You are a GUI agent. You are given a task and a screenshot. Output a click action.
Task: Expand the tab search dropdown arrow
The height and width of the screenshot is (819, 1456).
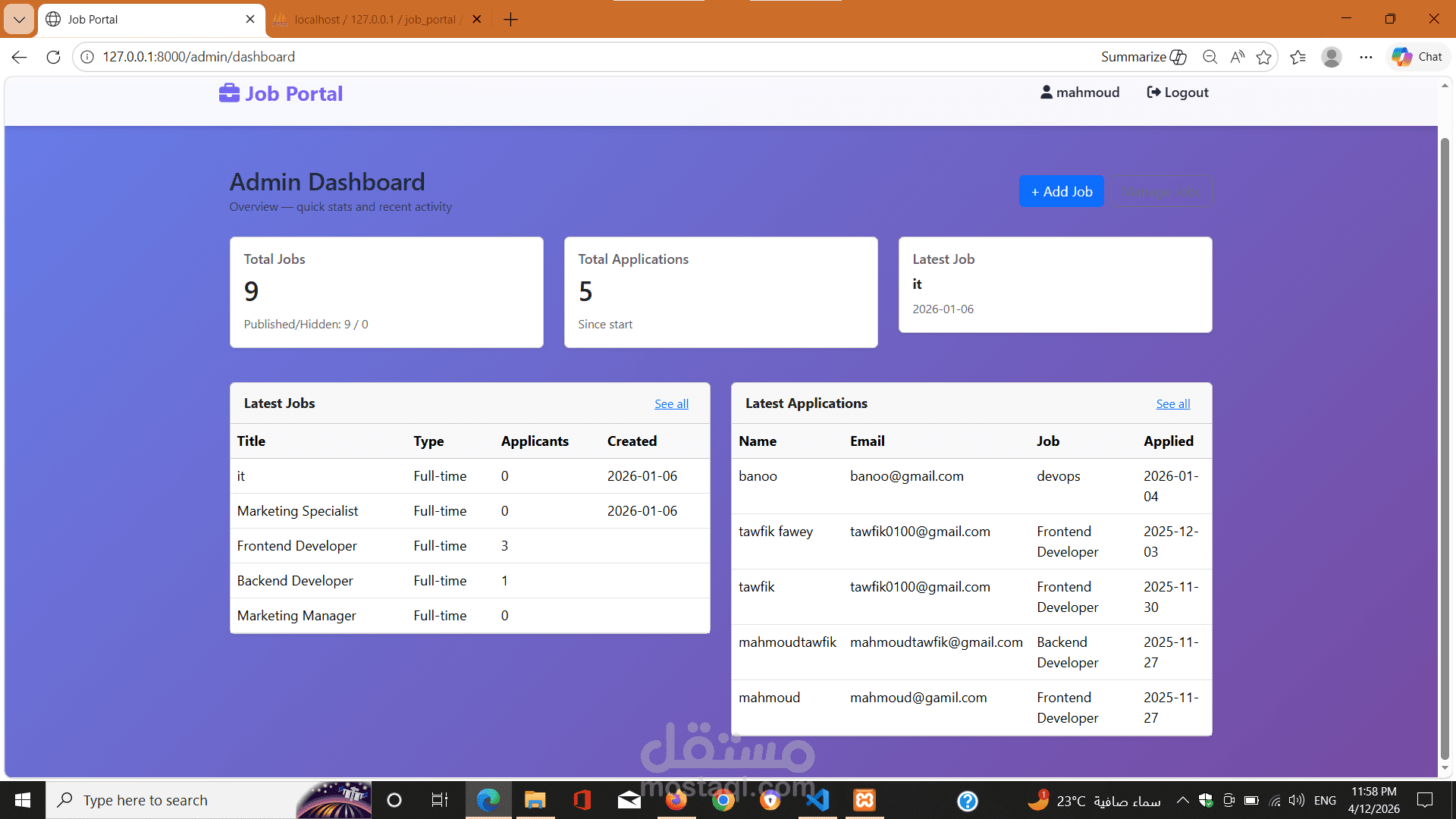coord(19,19)
